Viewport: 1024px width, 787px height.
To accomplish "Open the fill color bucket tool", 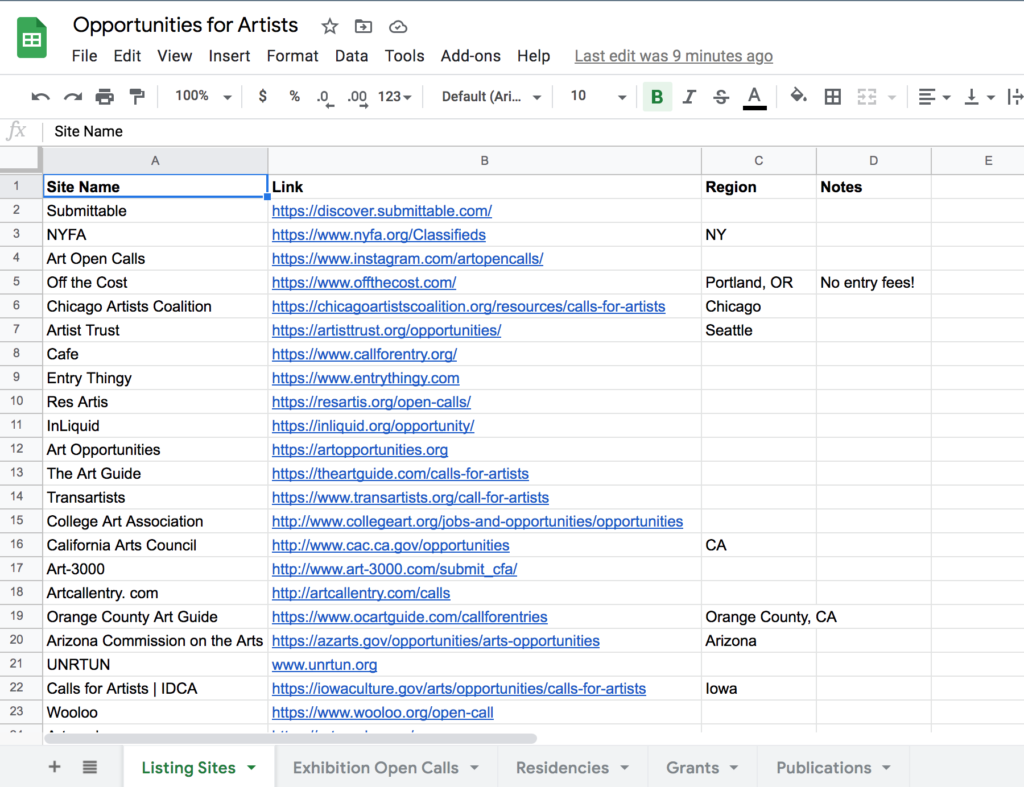I will 798,96.
